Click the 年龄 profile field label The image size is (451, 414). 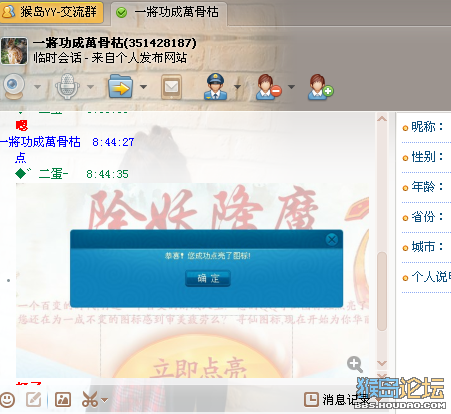click(x=427, y=187)
